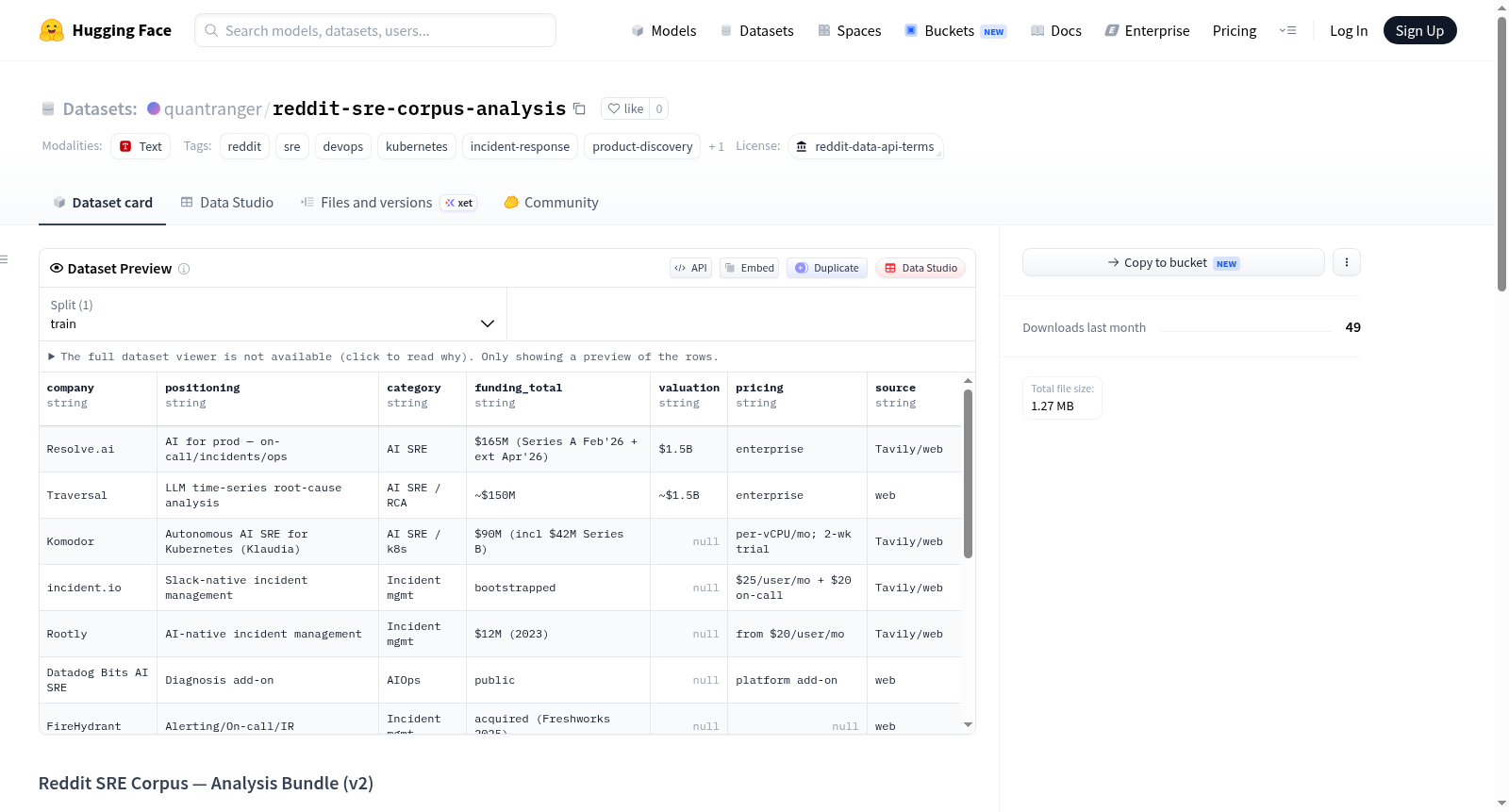1509x812 pixels.
Task: Select the incident.io company cell
Action: click(98, 588)
